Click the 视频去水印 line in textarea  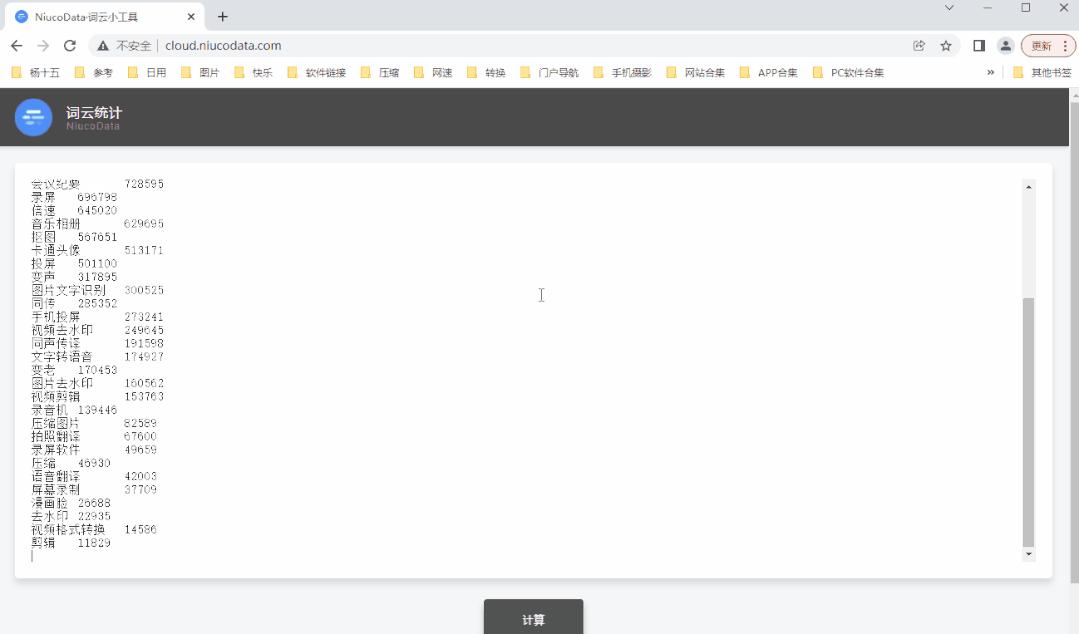tap(98, 330)
